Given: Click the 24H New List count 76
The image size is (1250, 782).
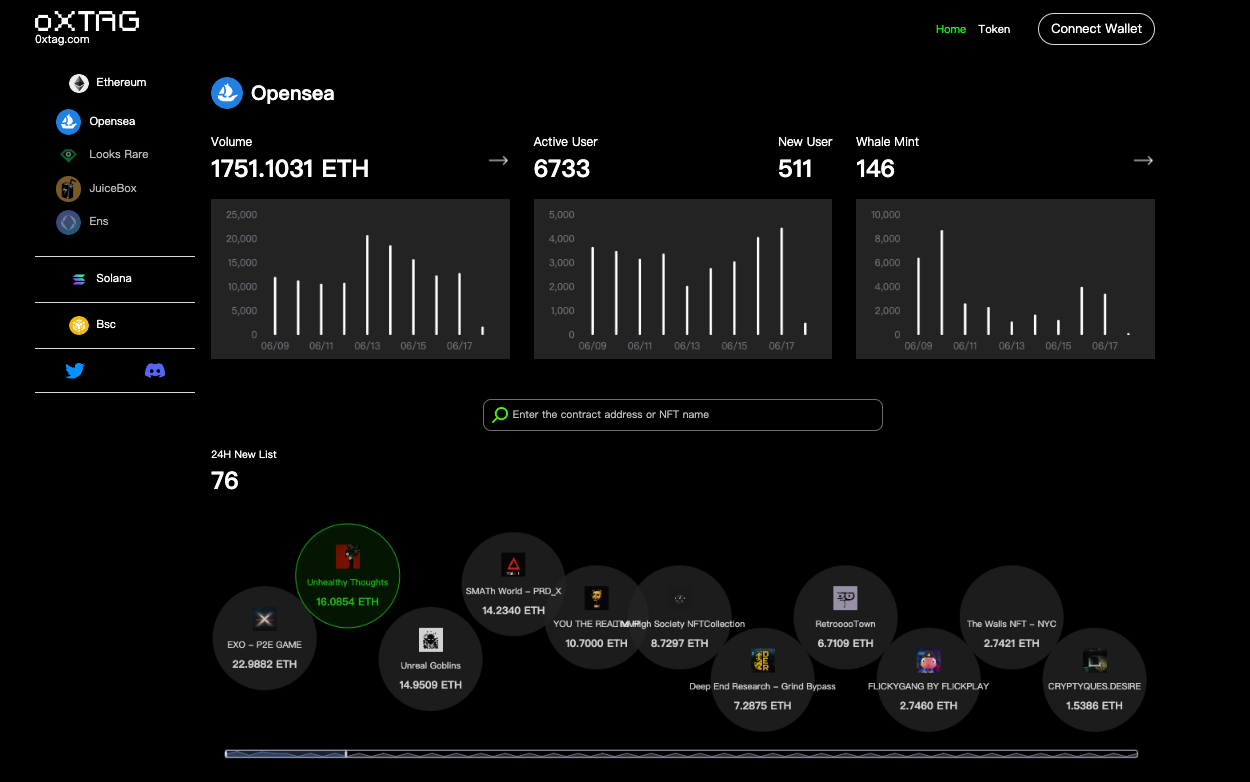Looking at the screenshot, I should tap(225, 481).
